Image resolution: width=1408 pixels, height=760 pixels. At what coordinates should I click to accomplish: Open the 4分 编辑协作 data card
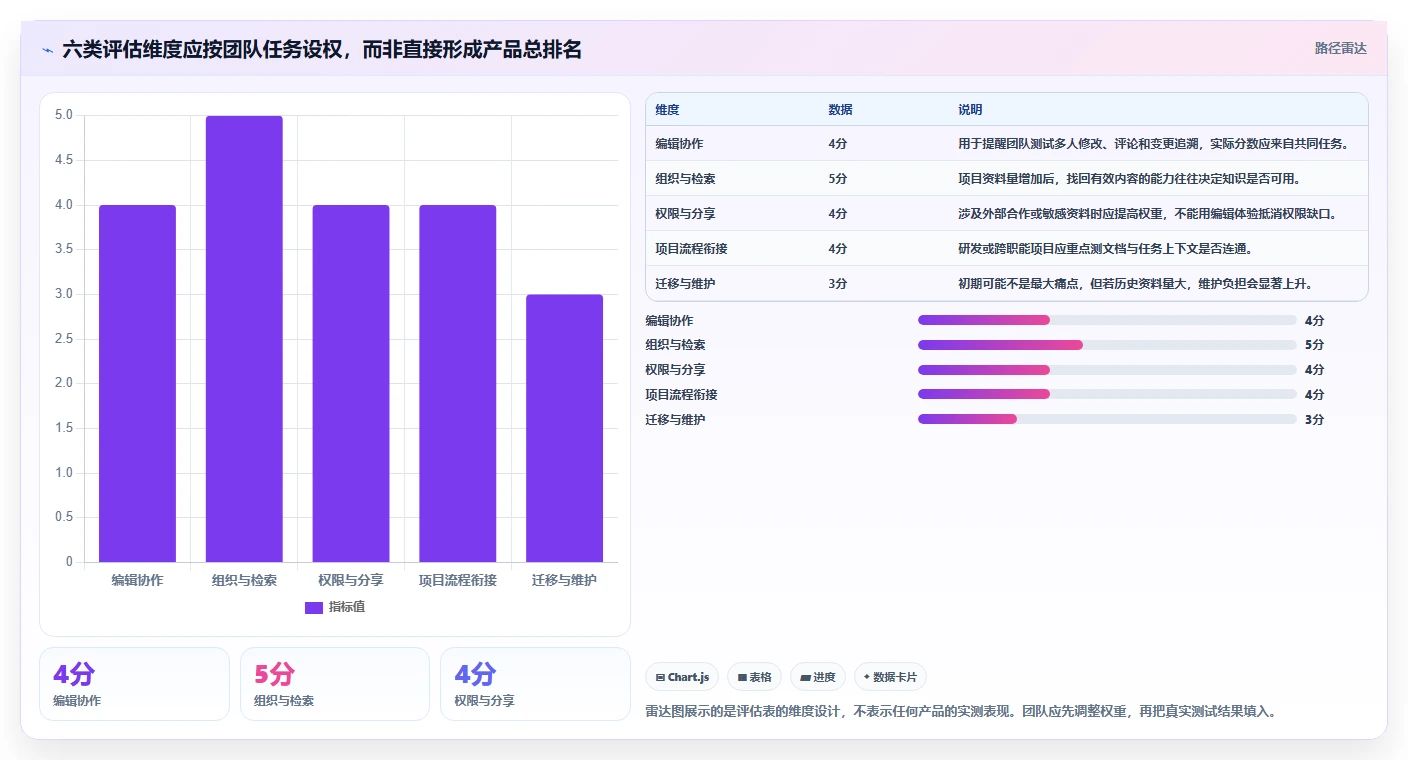click(134, 684)
